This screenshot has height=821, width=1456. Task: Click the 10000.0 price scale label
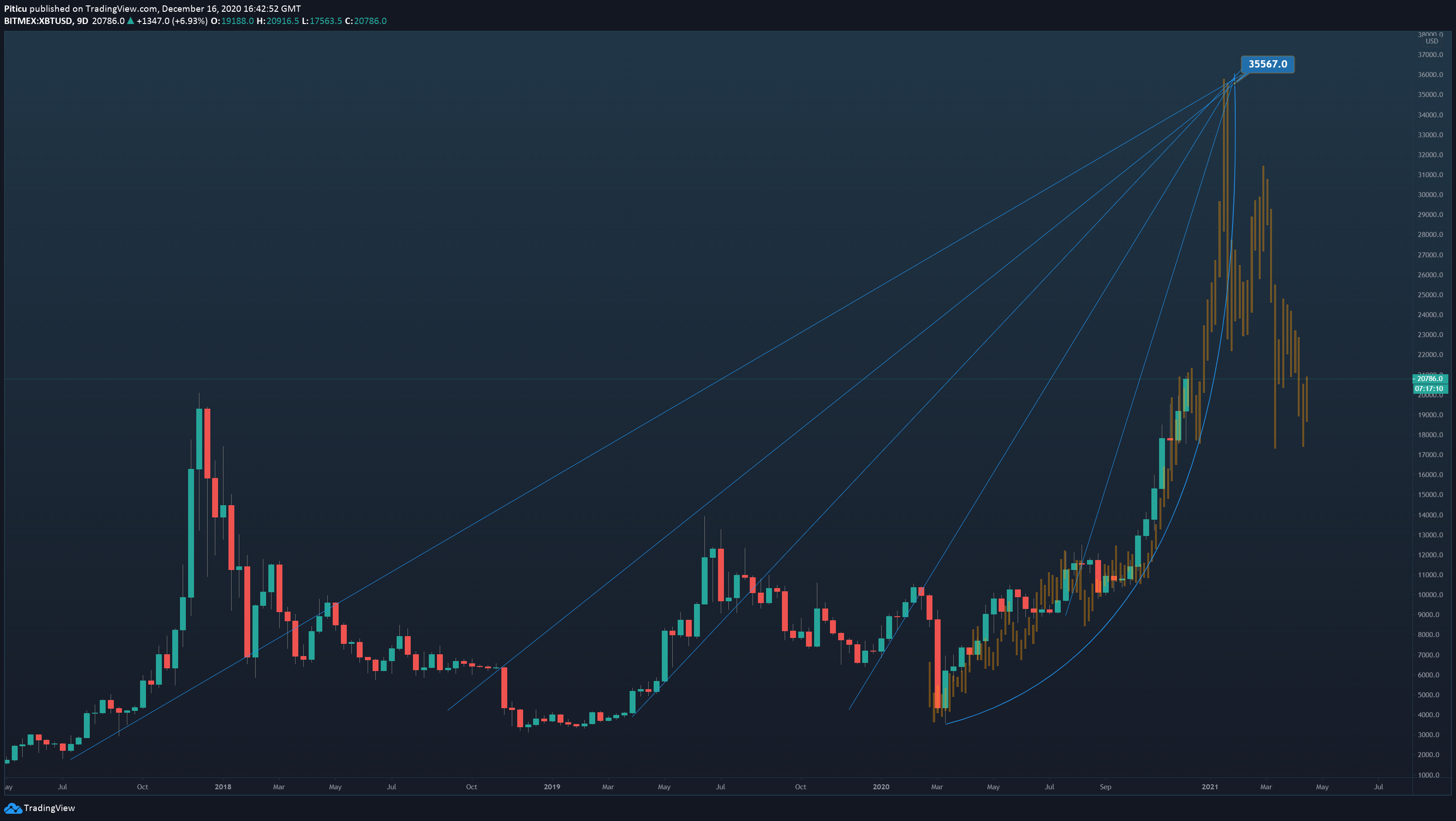click(1430, 595)
